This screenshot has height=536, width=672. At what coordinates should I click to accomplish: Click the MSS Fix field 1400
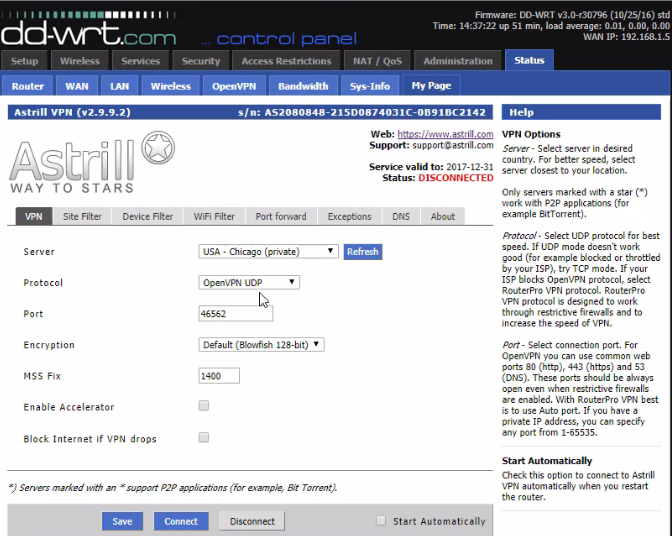pyautogui.click(x=219, y=376)
